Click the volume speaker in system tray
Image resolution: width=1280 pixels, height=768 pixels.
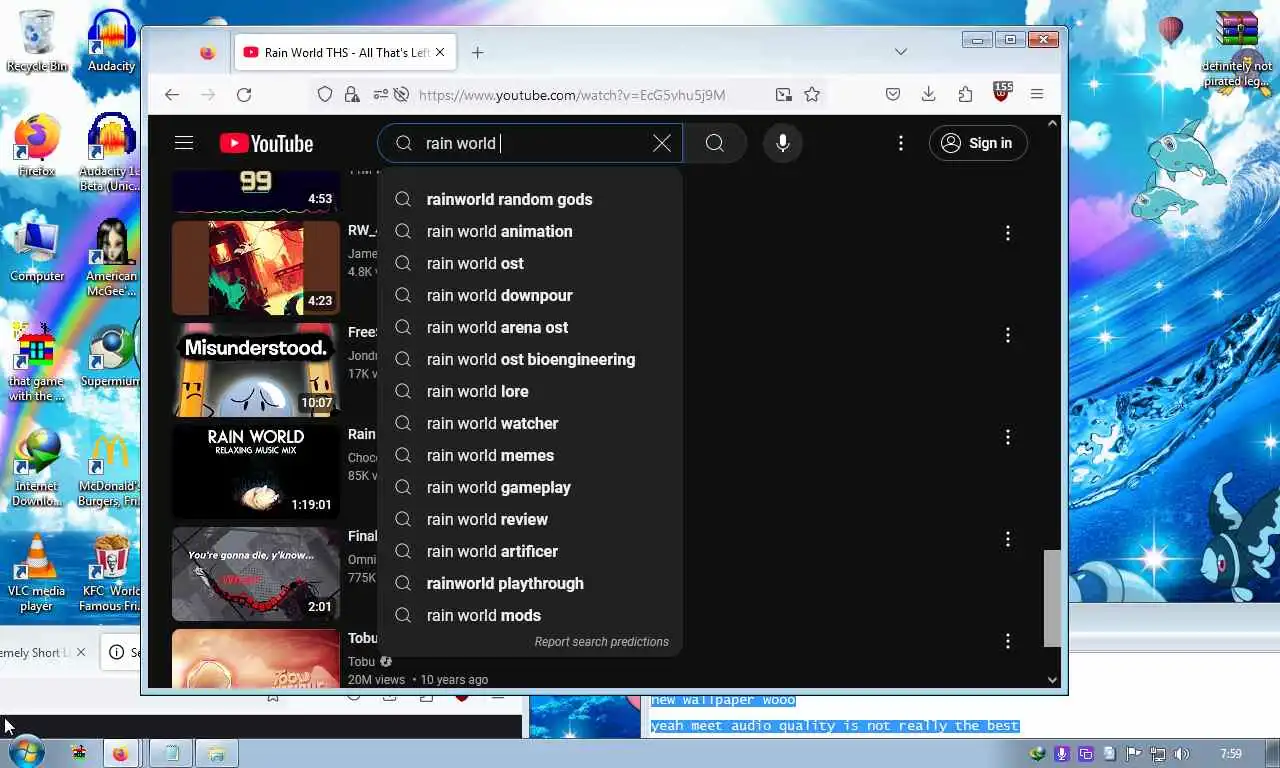point(1182,754)
